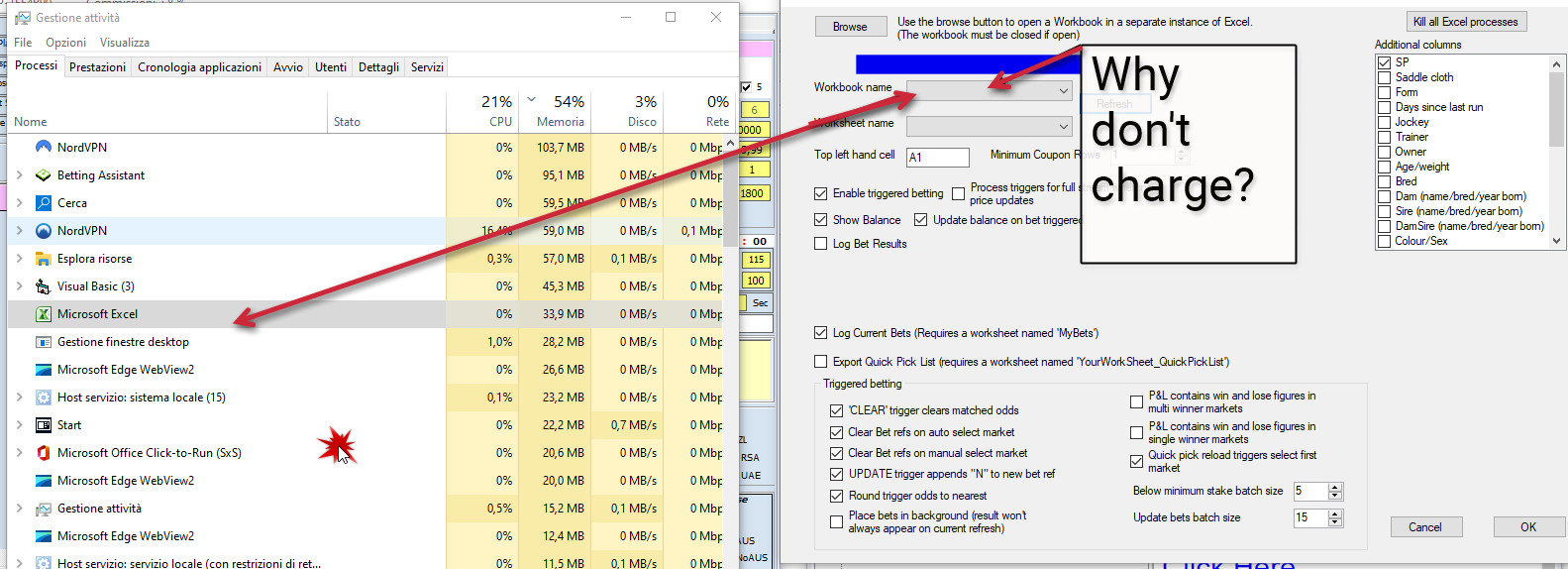Check the Jockey additional column

(x=1384, y=122)
